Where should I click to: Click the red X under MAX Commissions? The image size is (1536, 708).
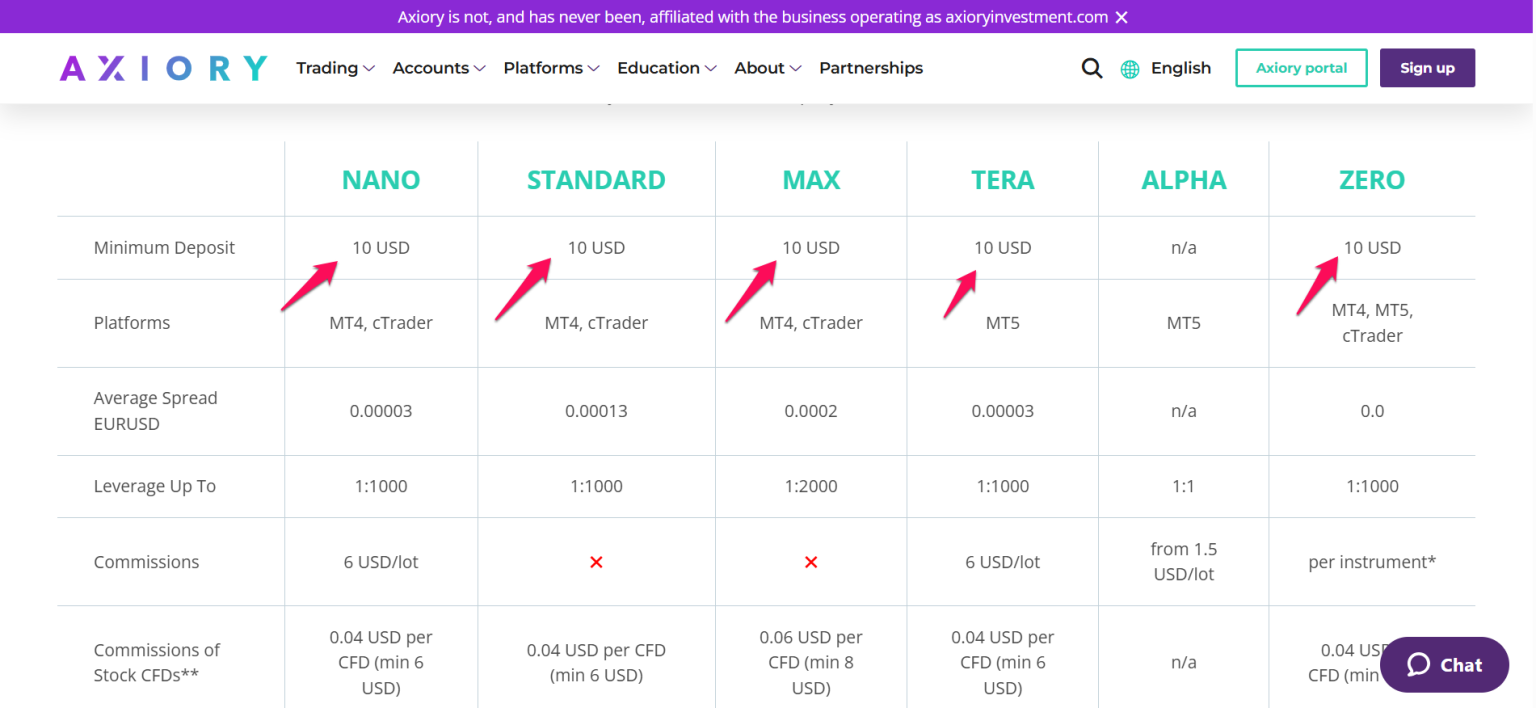click(x=811, y=562)
